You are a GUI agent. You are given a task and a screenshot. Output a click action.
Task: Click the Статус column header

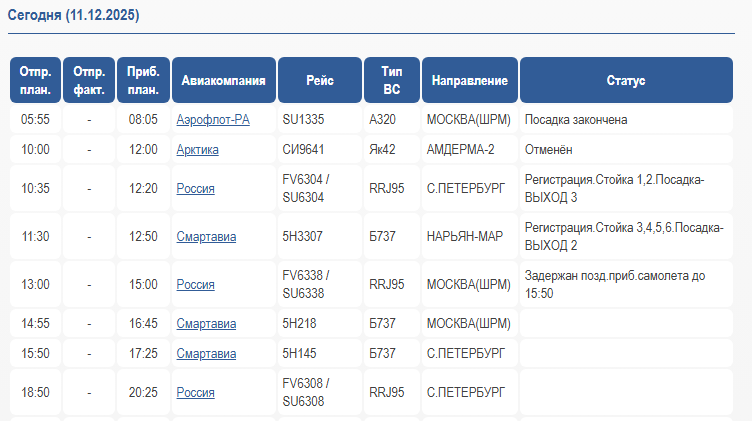[626, 81]
